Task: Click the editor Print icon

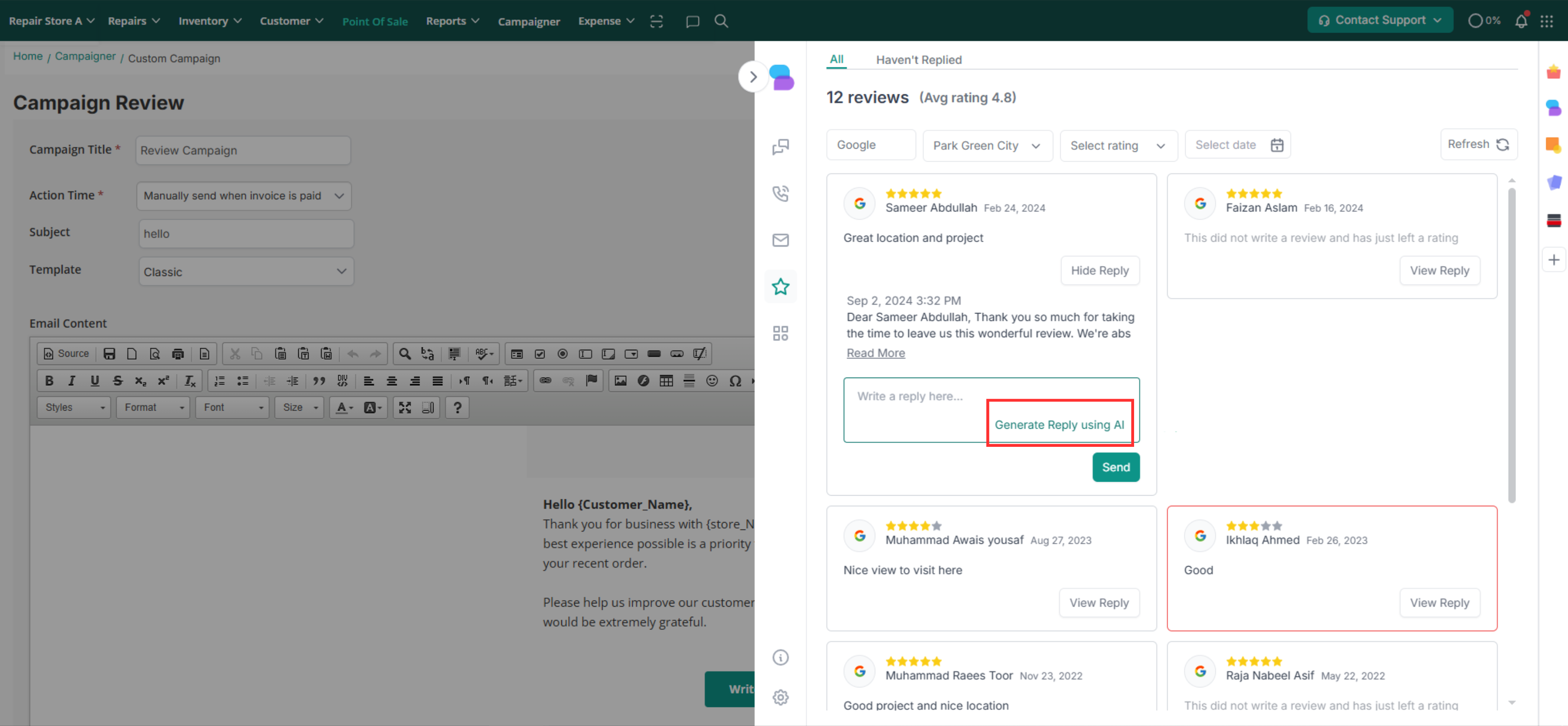Action: point(178,353)
